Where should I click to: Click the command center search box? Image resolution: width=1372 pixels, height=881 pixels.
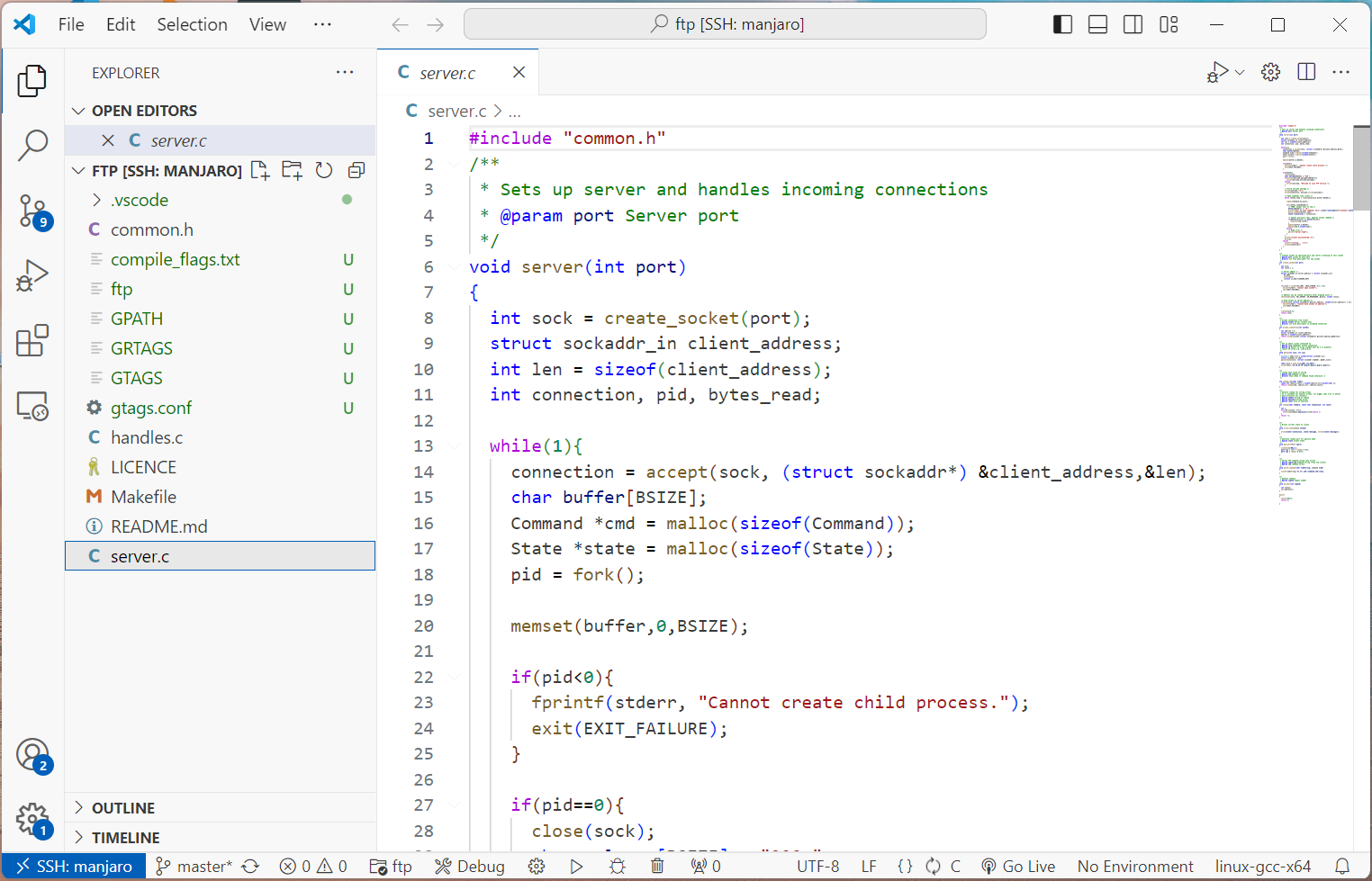point(725,24)
